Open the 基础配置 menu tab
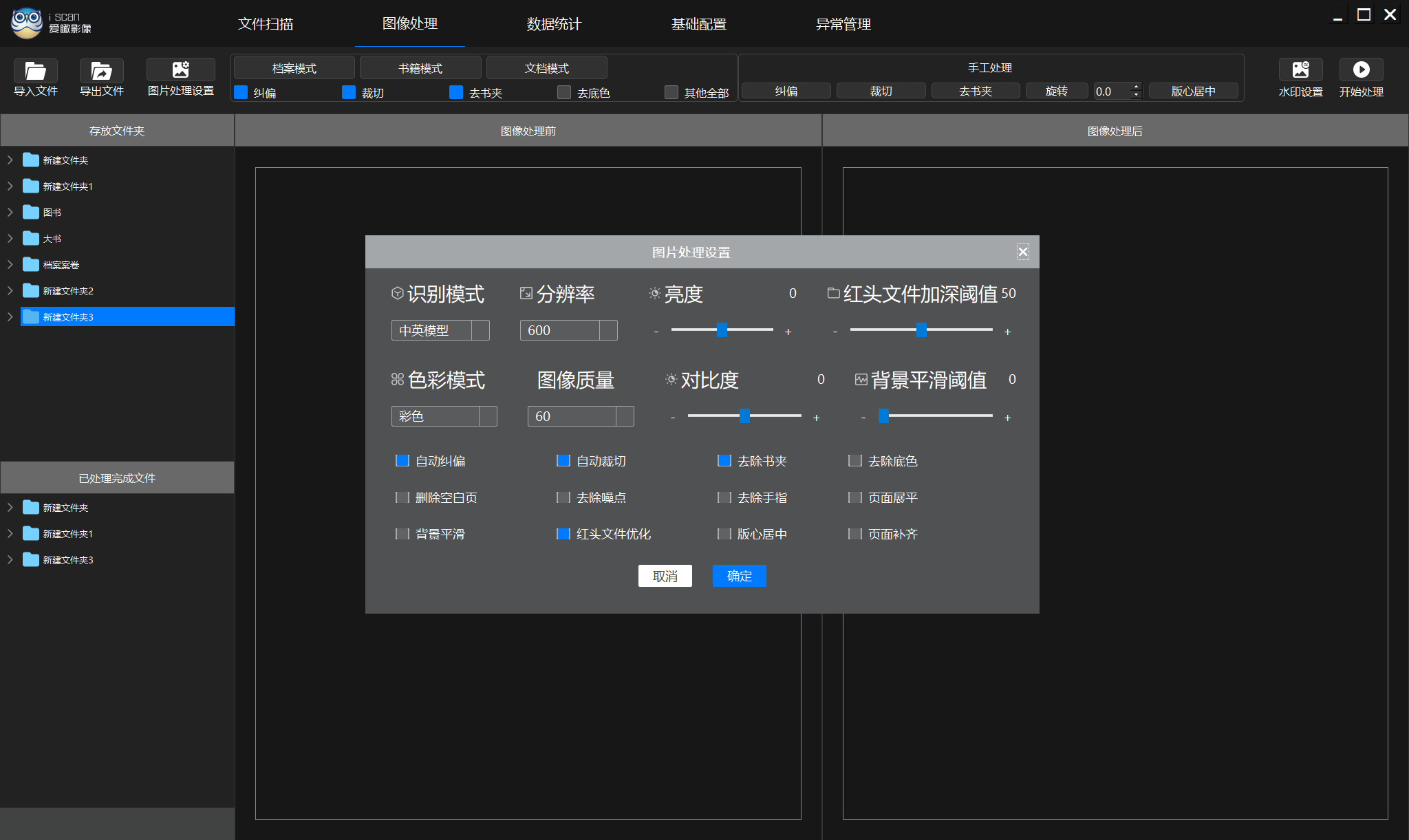 coord(698,24)
